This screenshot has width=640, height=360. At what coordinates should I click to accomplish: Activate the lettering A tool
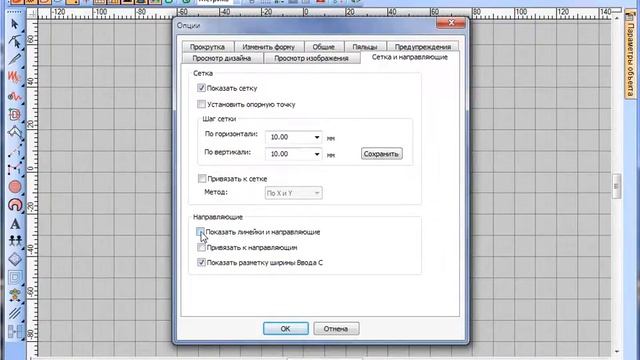(15, 223)
